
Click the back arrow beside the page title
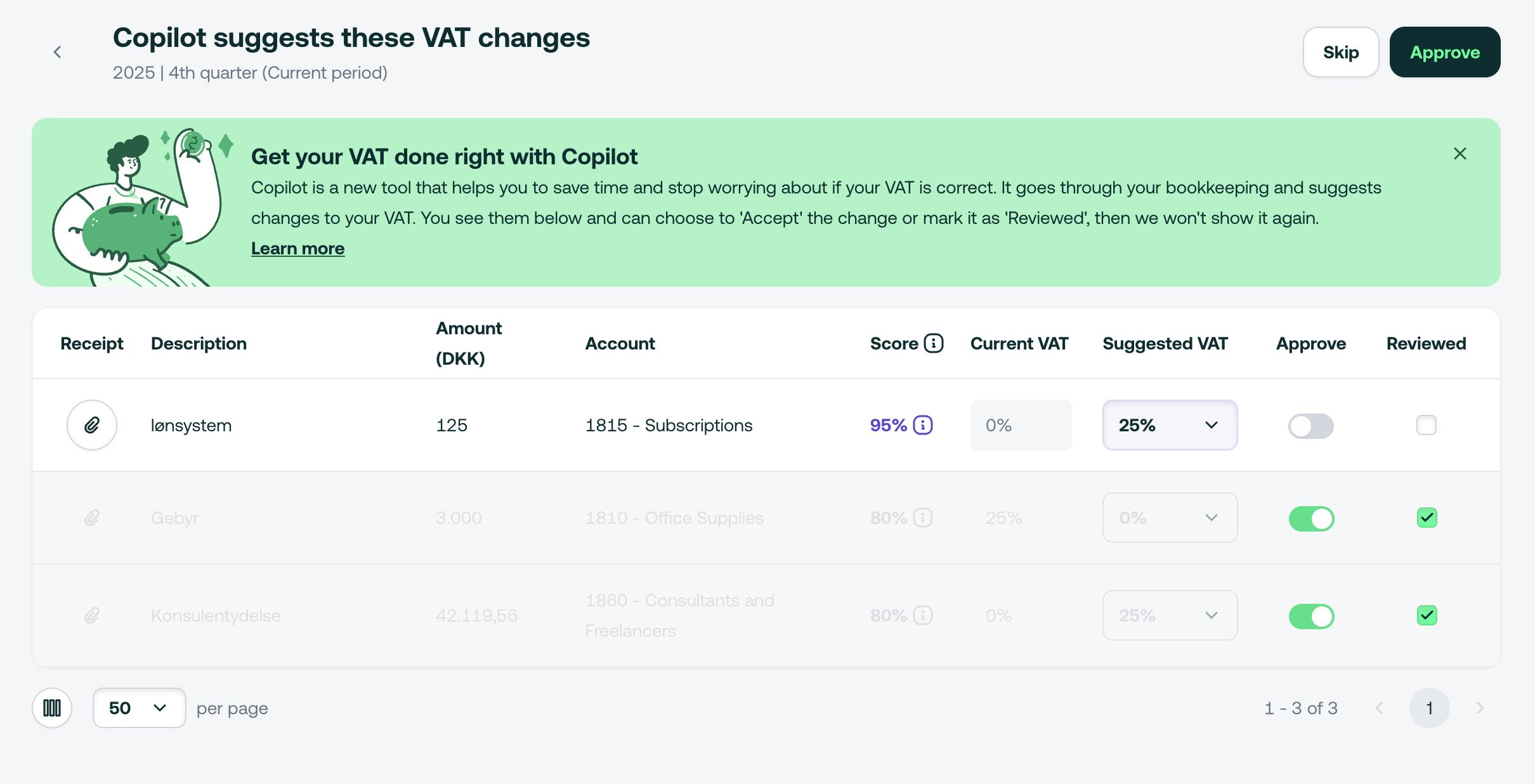tap(57, 52)
